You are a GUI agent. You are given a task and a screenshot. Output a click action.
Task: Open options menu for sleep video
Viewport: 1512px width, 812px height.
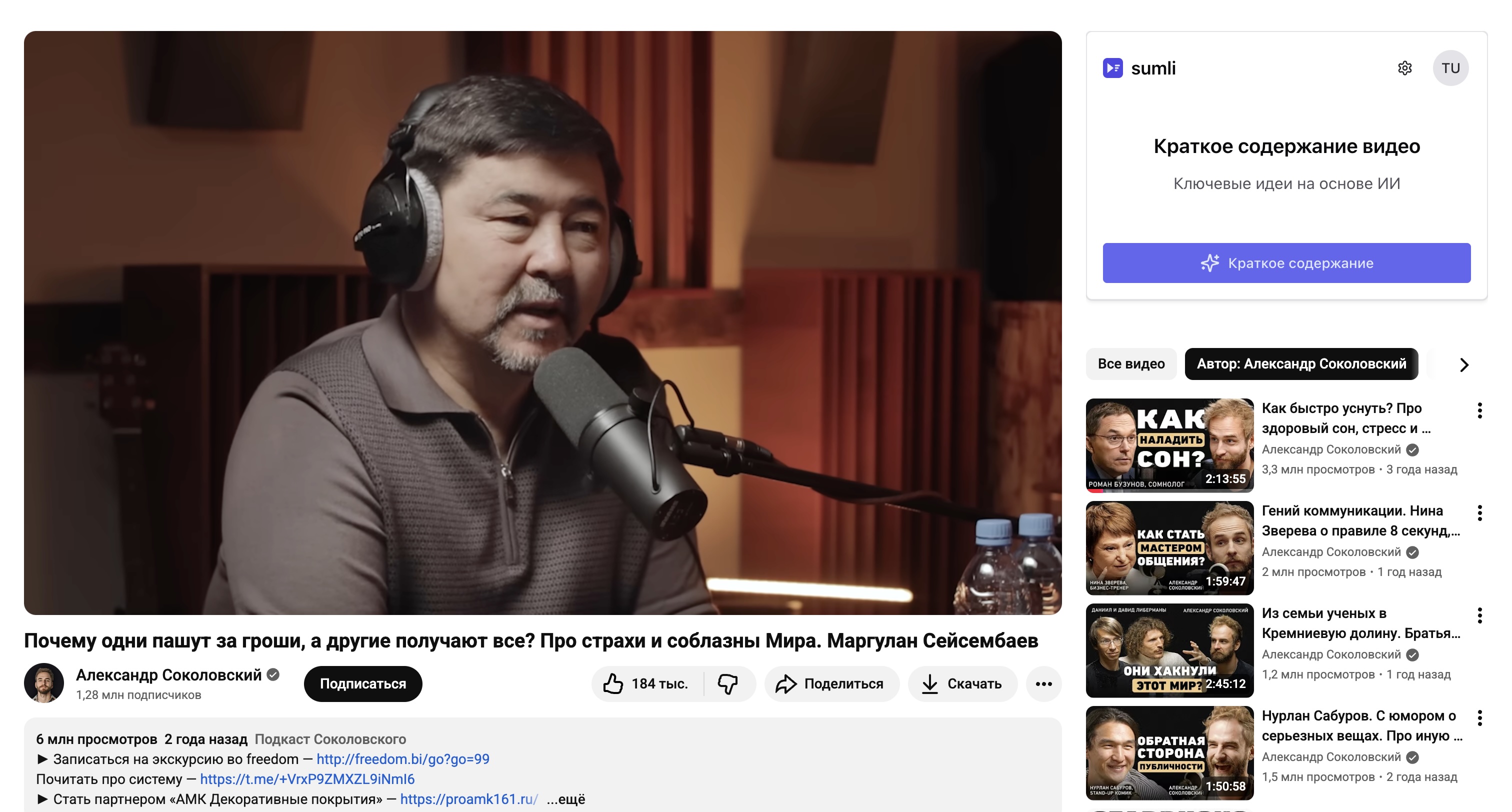click(1479, 410)
